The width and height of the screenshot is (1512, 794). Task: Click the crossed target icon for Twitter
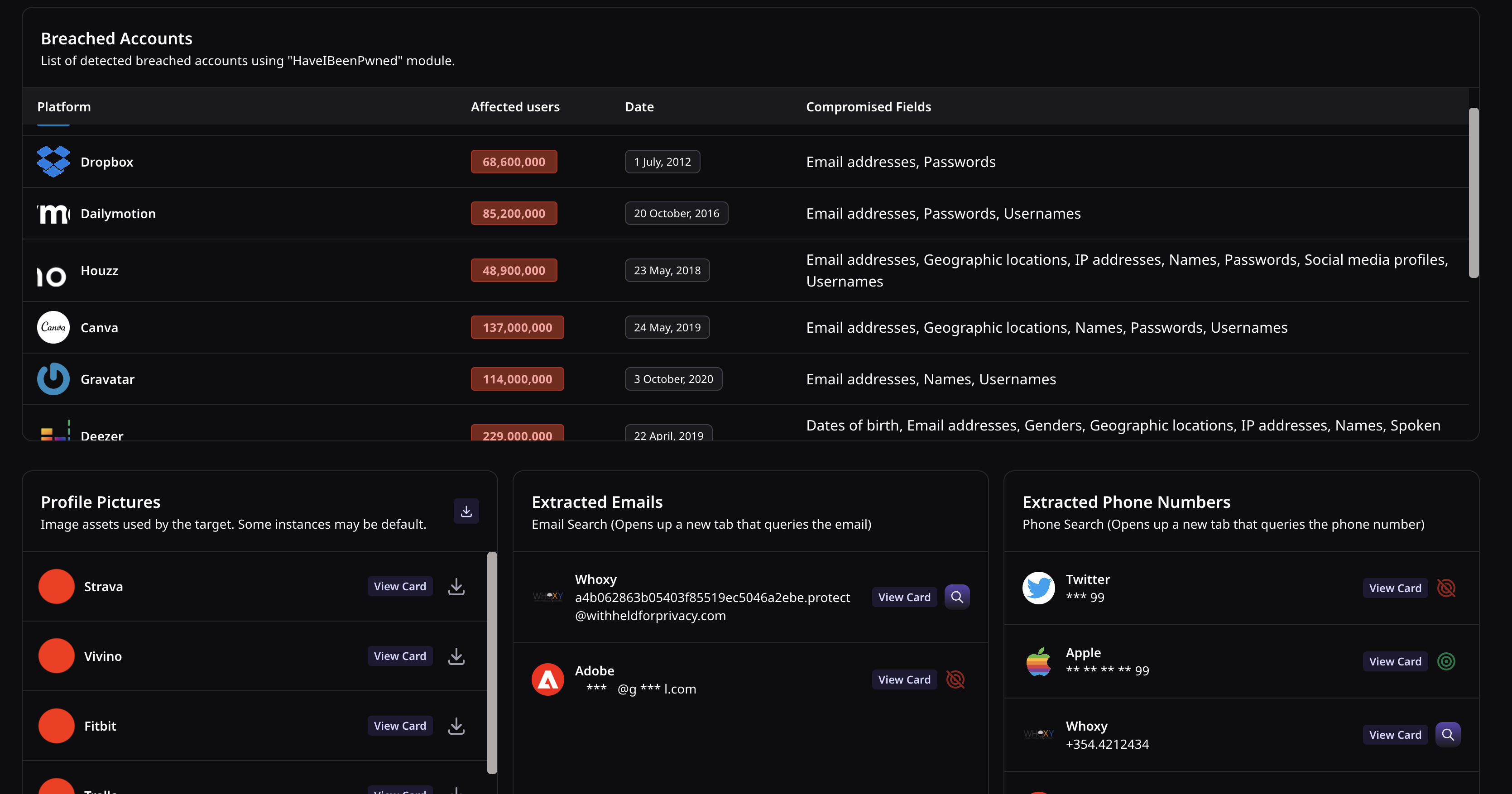point(1446,588)
